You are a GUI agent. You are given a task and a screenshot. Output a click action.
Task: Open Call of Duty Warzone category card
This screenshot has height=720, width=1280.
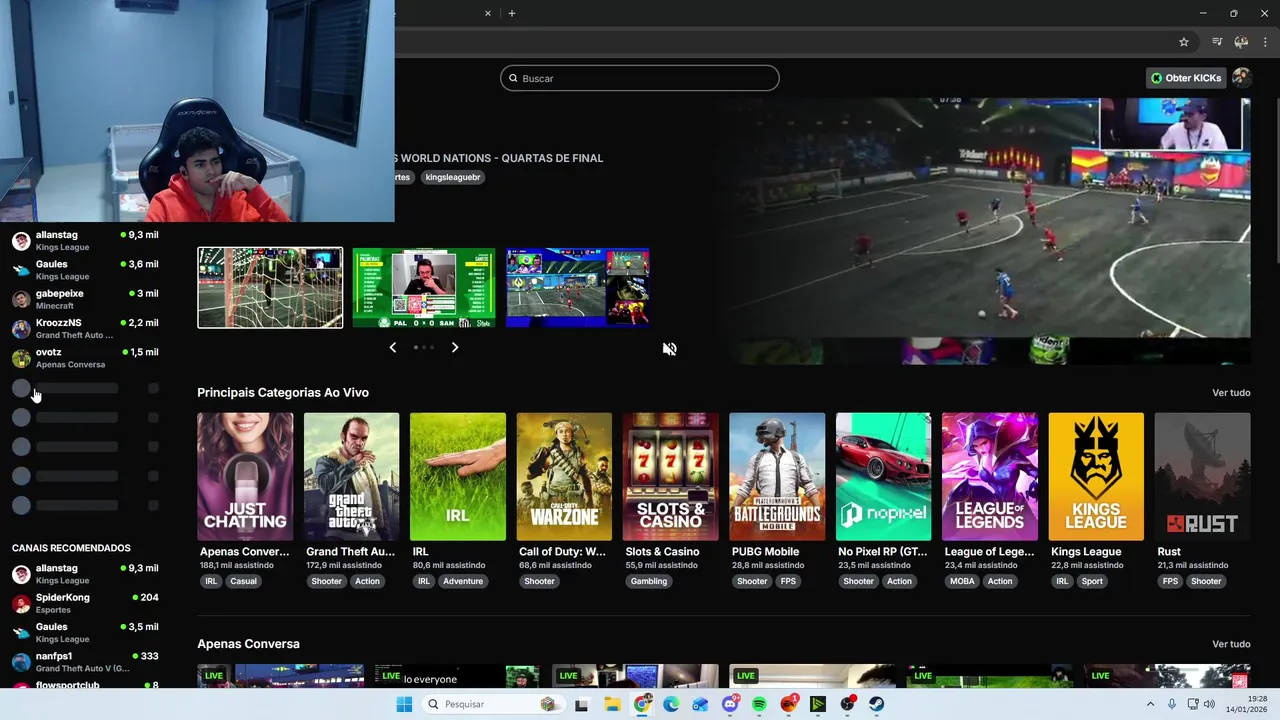[x=564, y=476]
